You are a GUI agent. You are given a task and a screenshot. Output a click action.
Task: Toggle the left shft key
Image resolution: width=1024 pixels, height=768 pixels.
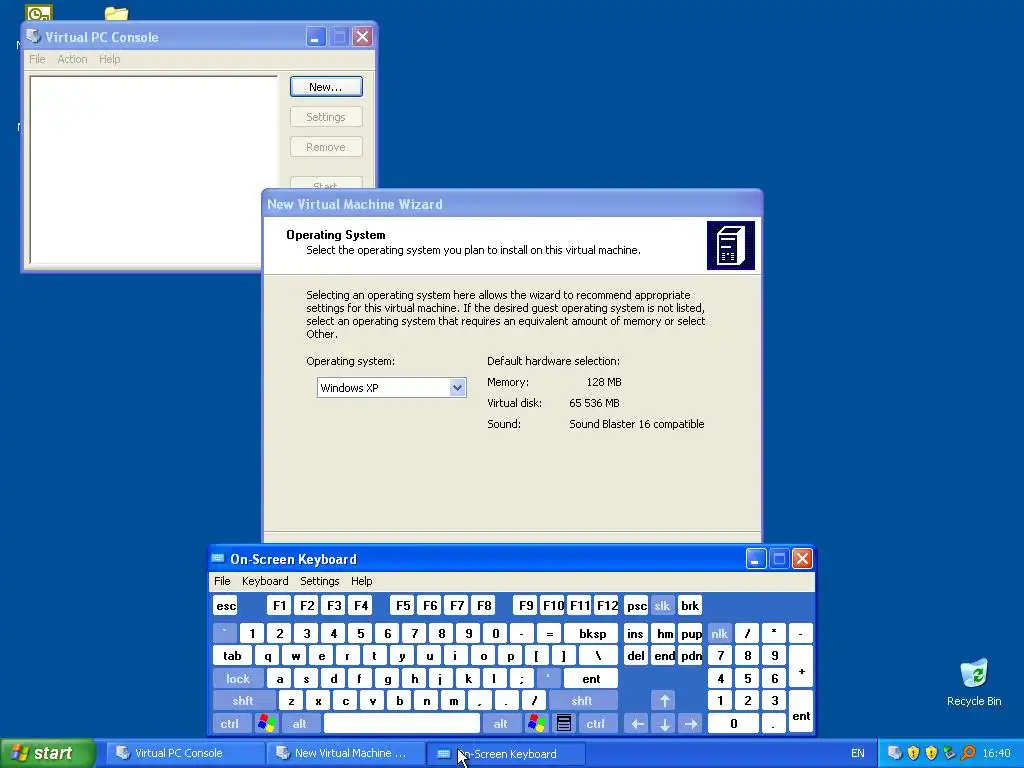[244, 701]
